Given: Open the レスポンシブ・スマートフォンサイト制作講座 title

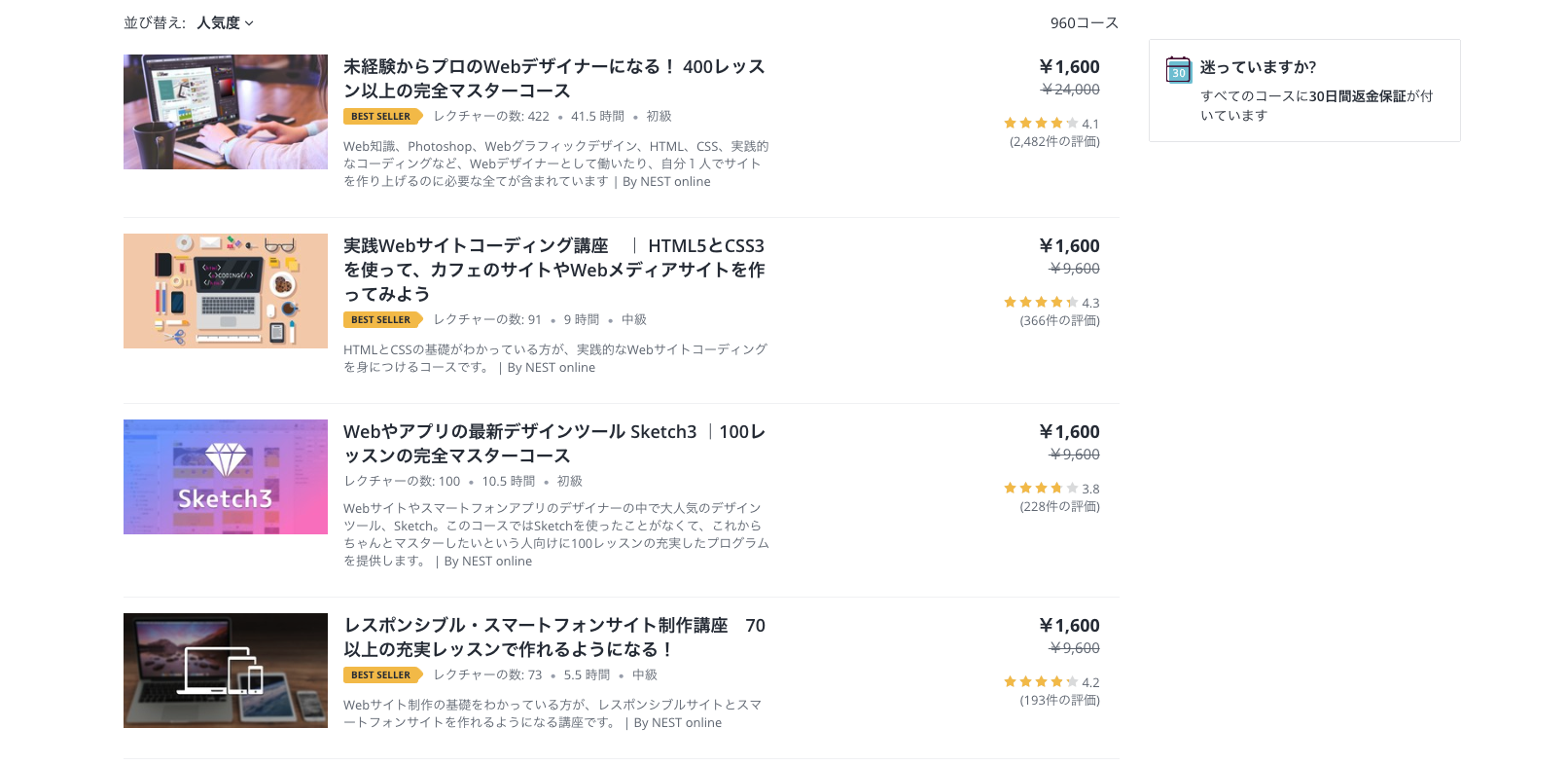Looking at the screenshot, I should tap(554, 637).
